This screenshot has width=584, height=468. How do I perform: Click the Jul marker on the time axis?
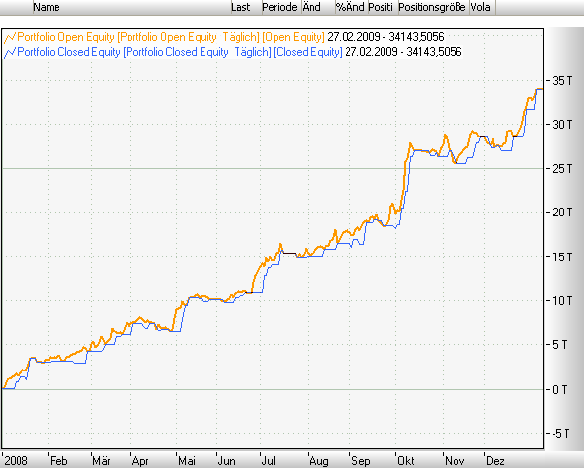(x=269, y=461)
